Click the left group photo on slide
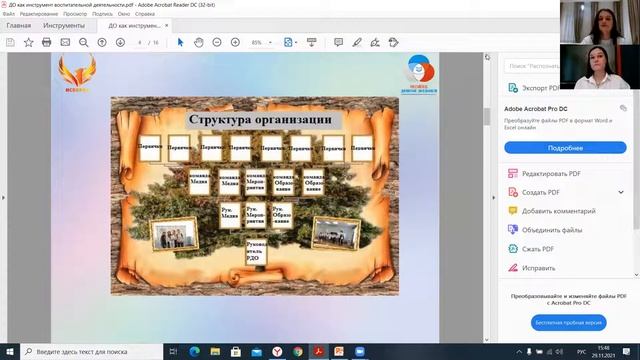 174,234
